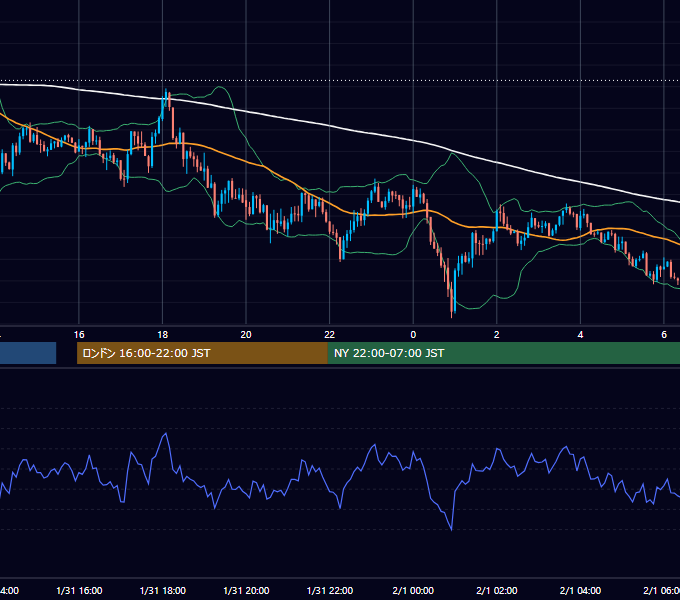Click the 0 hour label on upper axis
The width and height of the screenshot is (680, 600).
coord(413,335)
